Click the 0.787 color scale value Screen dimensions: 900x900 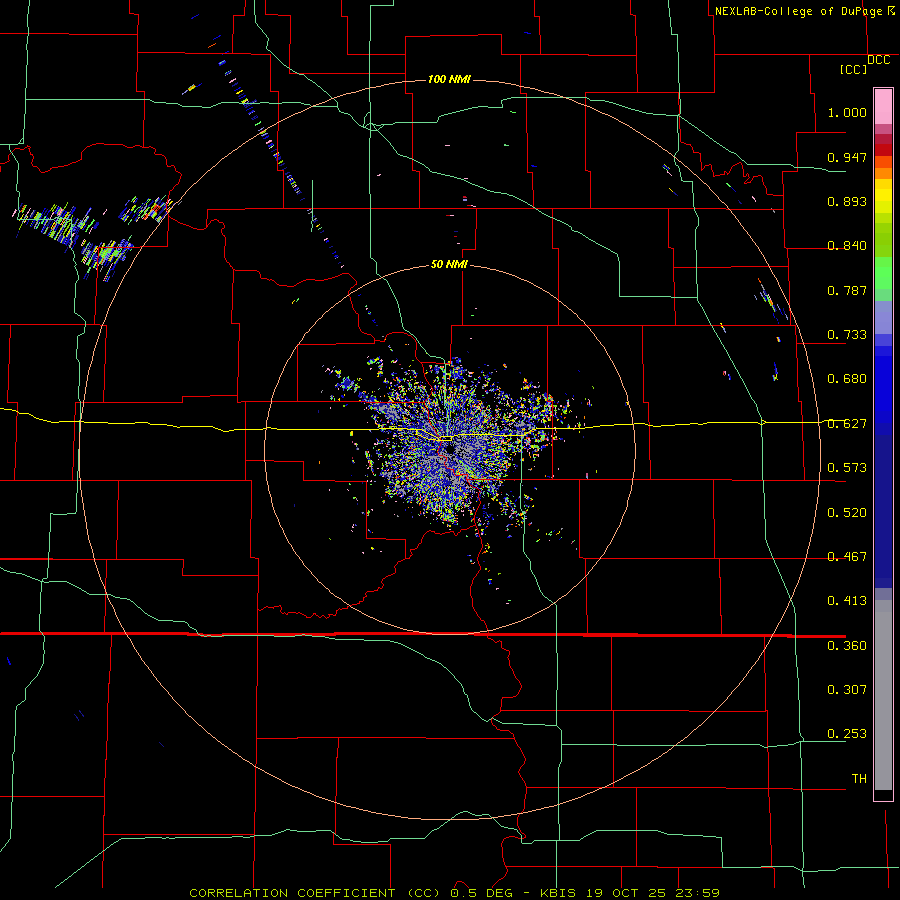coord(847,290)
